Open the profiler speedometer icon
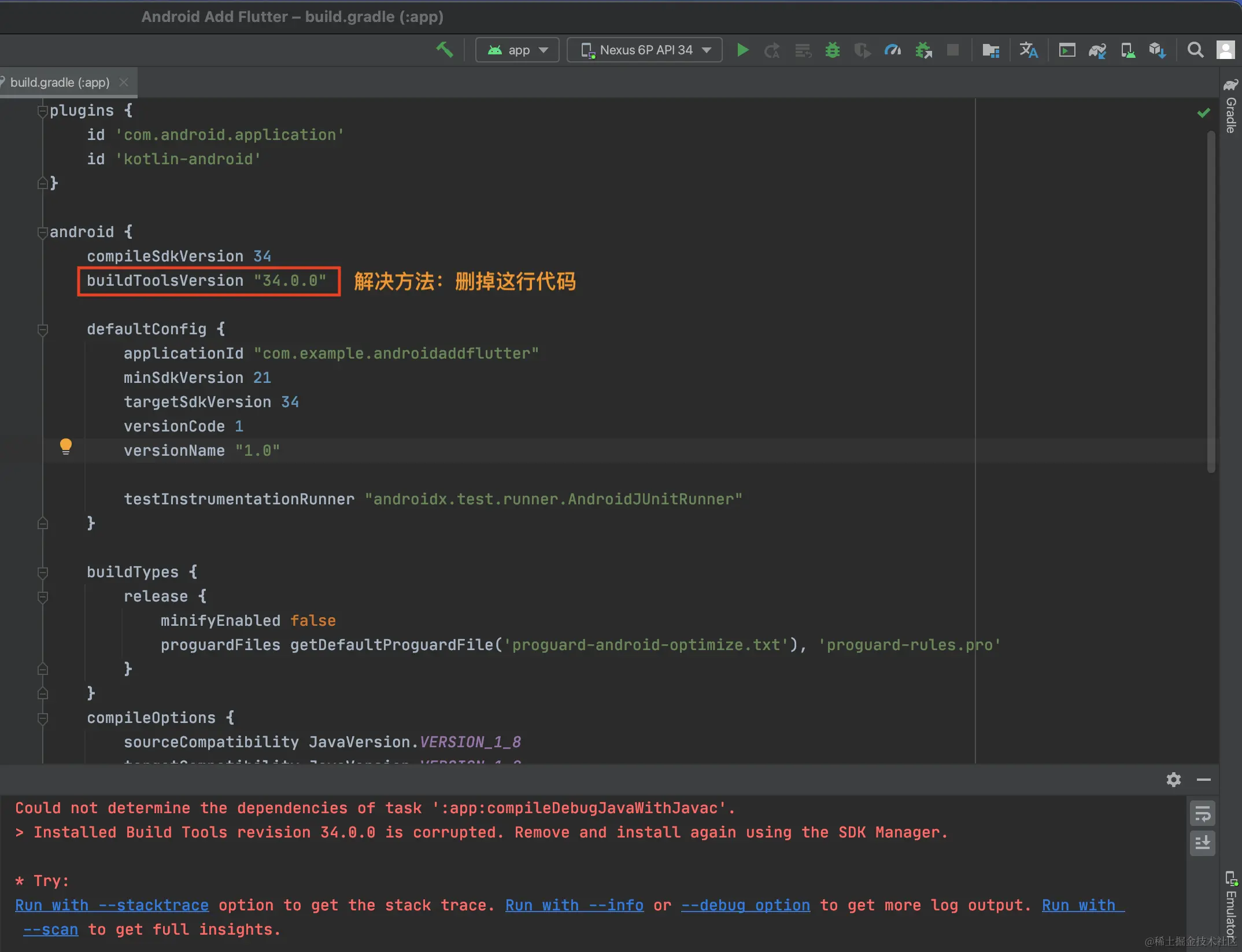Viewport: 1242px width, 952px height. point(893,50)
